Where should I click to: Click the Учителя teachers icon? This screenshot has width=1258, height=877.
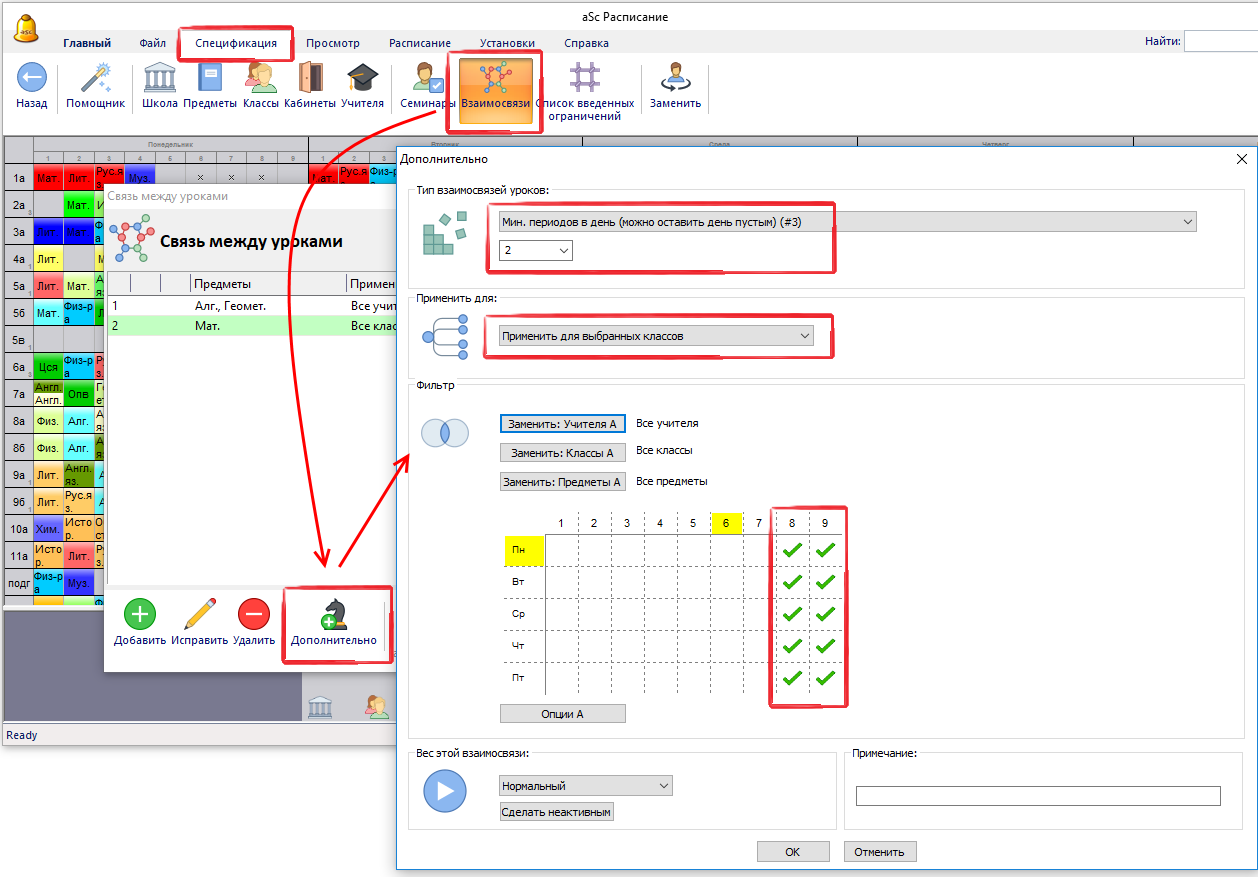362,79
